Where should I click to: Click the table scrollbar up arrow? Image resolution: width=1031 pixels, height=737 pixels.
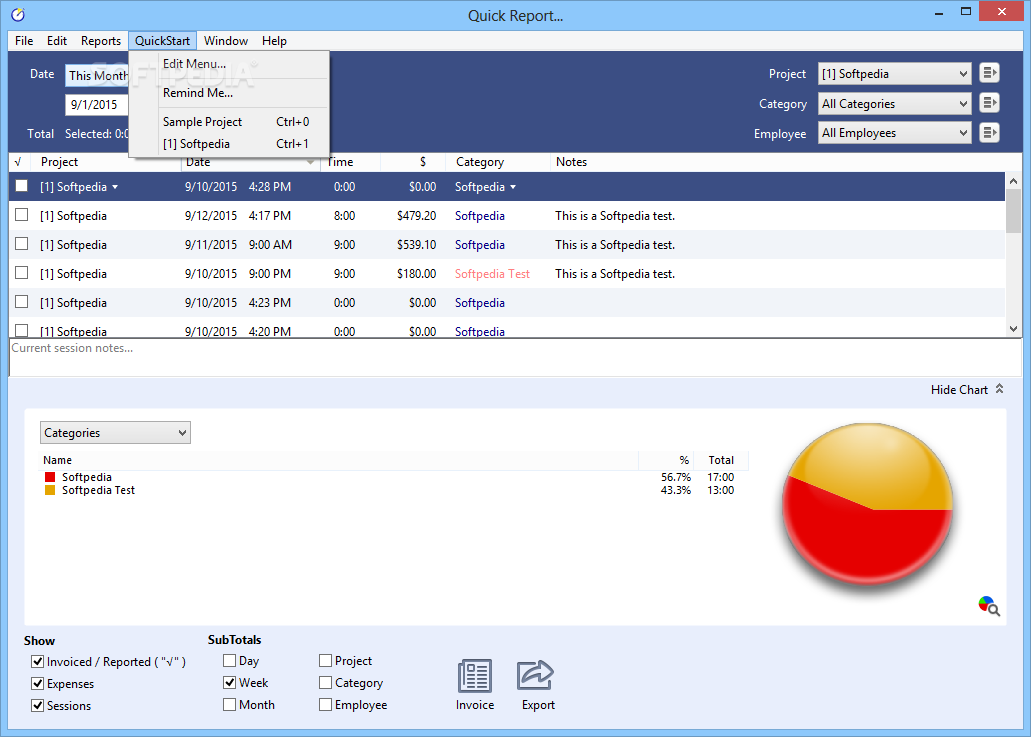pos(1013,181)
